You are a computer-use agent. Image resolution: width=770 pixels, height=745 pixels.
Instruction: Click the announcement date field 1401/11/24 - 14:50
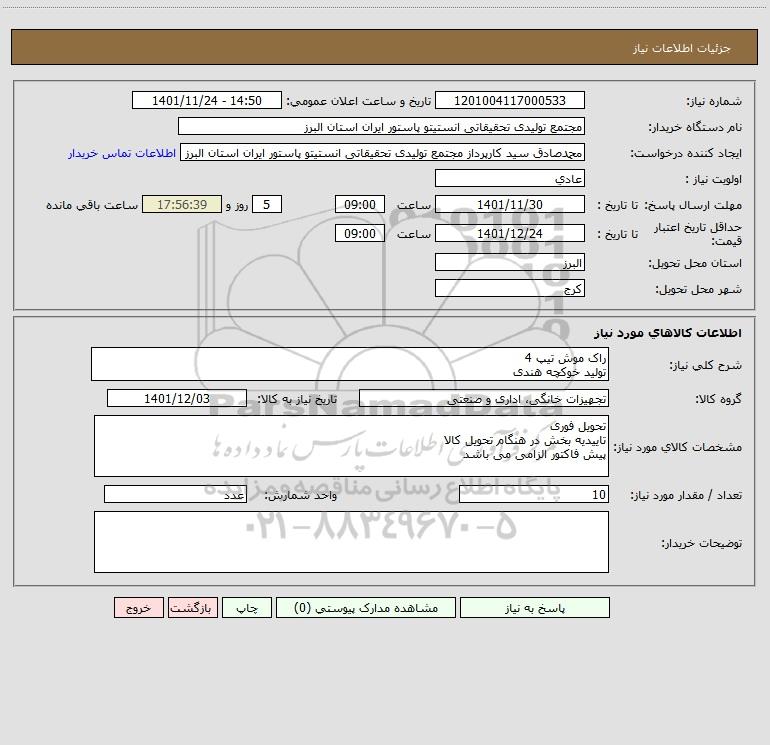[x=207, y=100]
